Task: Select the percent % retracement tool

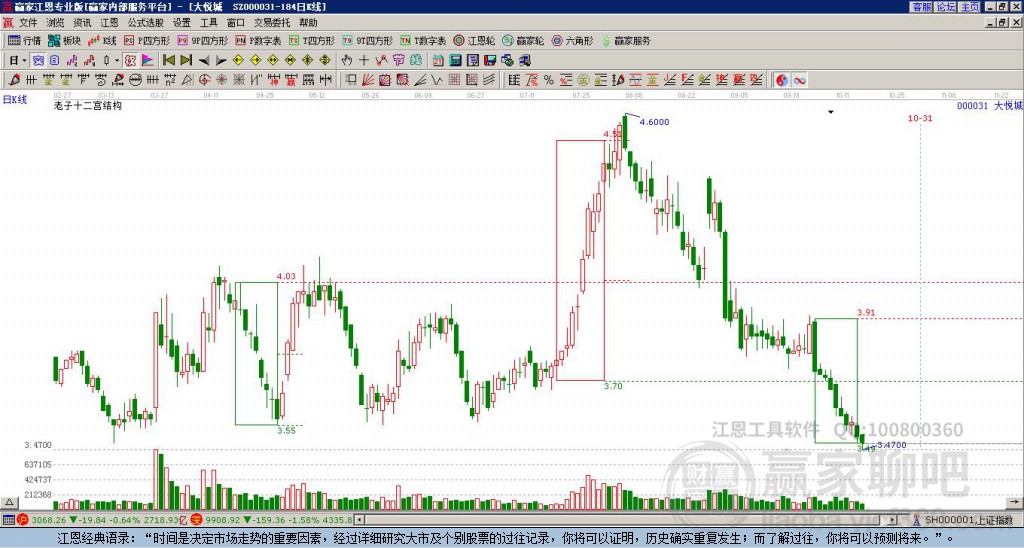Action: [x=549, y=80]
